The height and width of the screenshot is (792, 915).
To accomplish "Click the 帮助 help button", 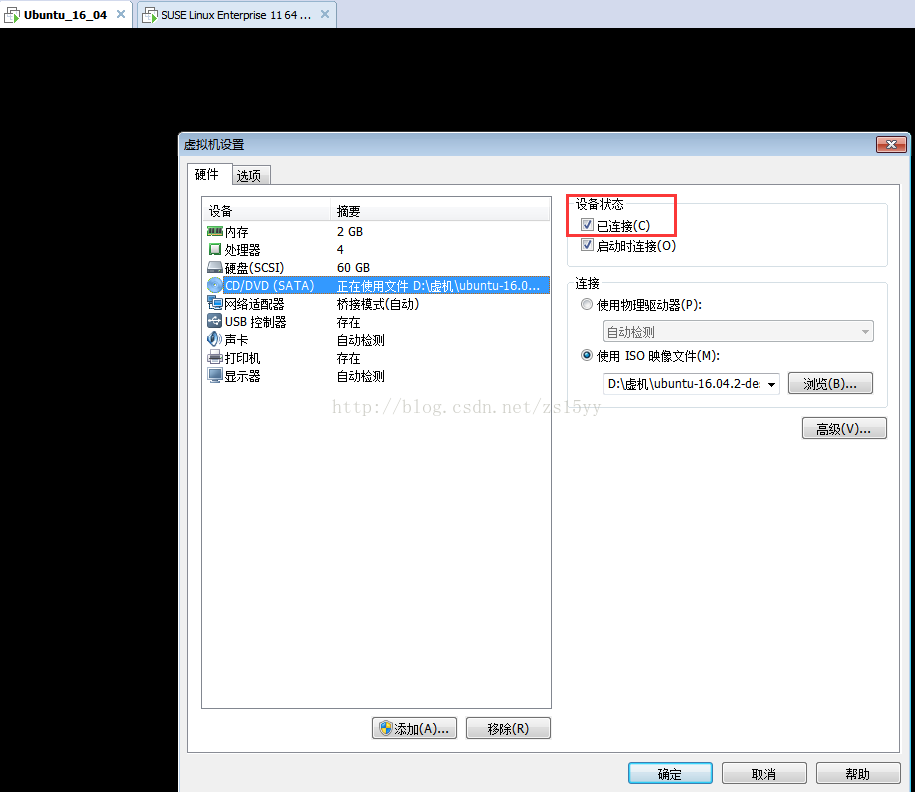I will [x=858, y=773].
